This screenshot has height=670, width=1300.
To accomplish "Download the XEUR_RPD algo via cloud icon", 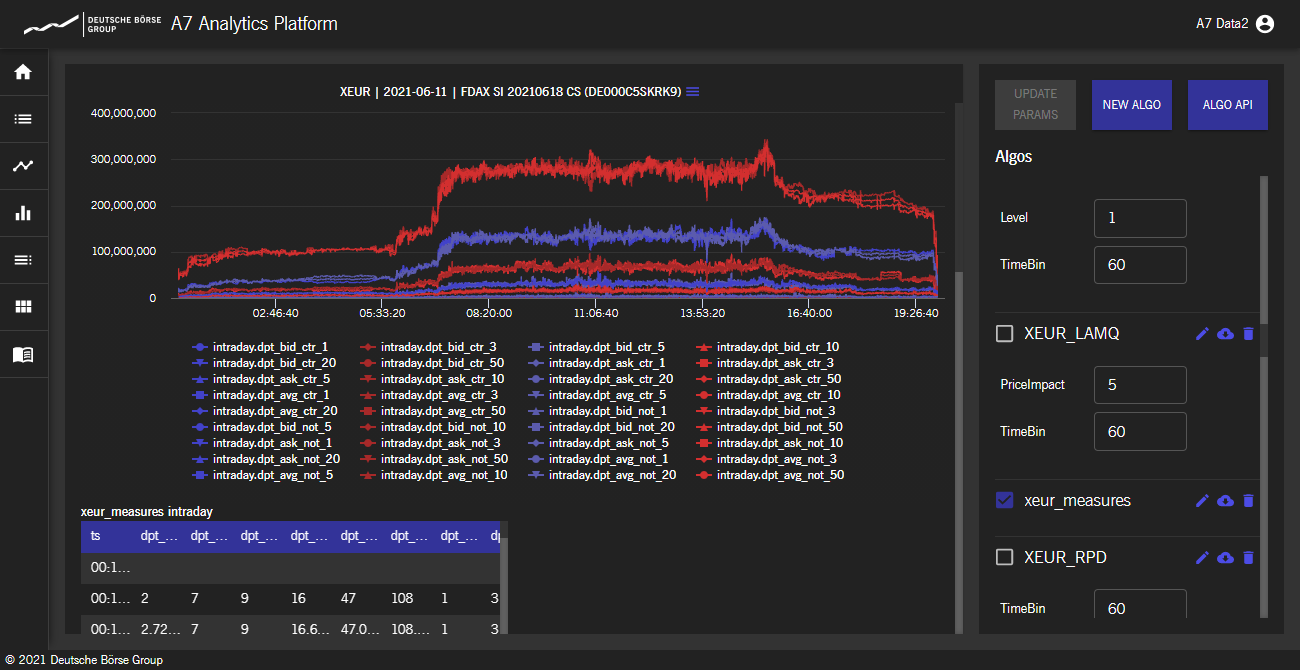I will [1225, 557].
